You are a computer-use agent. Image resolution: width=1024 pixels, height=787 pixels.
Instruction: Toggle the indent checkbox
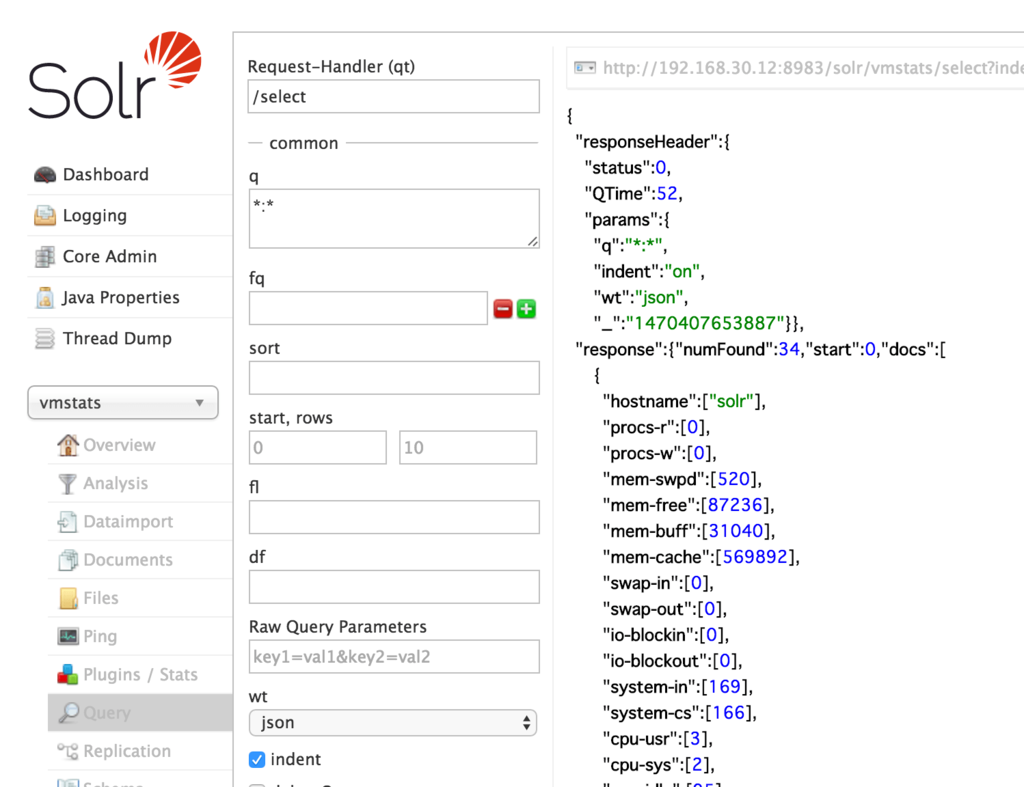click(257, 760)
